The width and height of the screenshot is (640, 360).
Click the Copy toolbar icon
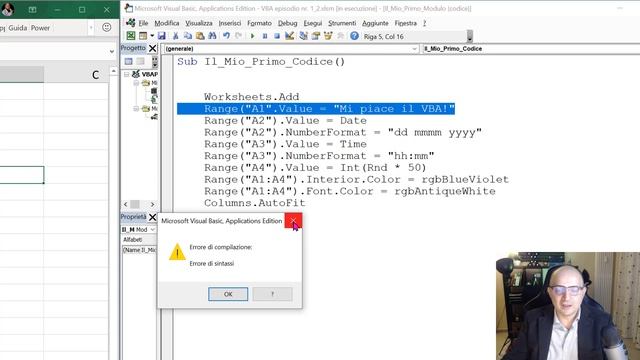click(188, 36)
